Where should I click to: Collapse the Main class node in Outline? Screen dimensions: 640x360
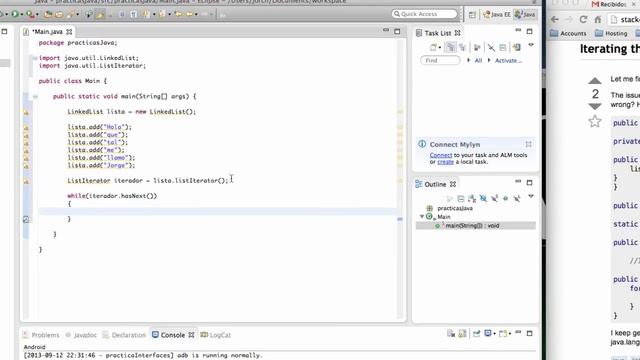[422, 217]
